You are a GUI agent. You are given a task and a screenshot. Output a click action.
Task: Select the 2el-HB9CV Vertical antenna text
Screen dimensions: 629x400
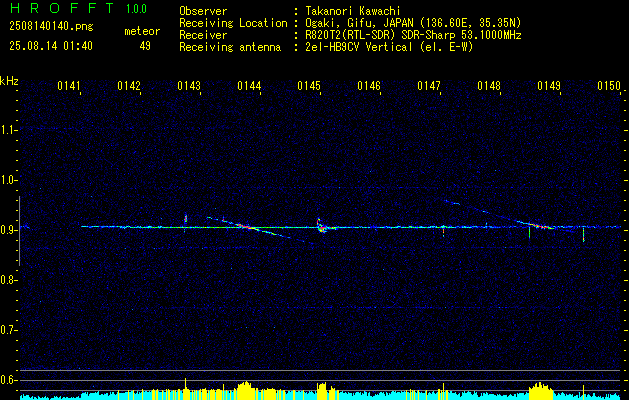pyautogui.click(x=389, y=47)
